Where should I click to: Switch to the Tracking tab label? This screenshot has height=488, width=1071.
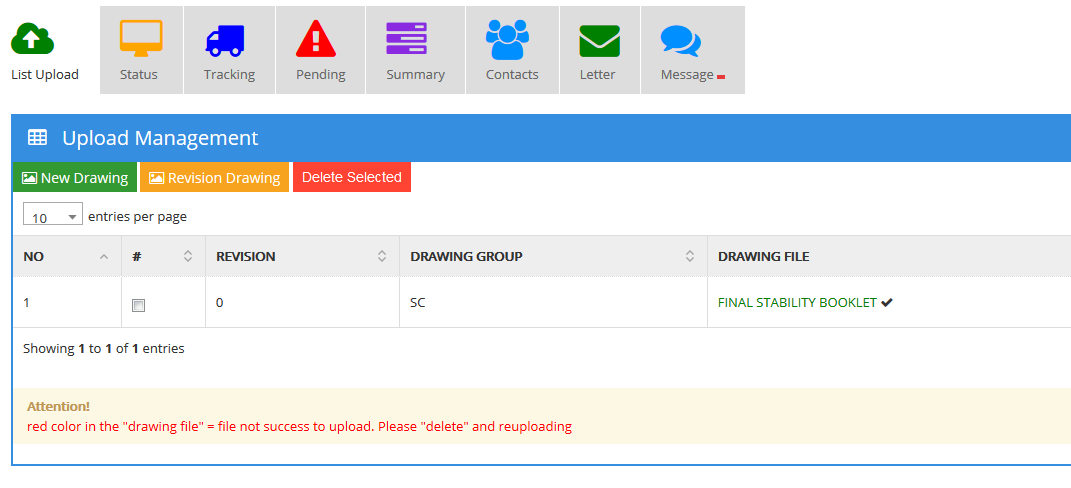coord(229,75)
